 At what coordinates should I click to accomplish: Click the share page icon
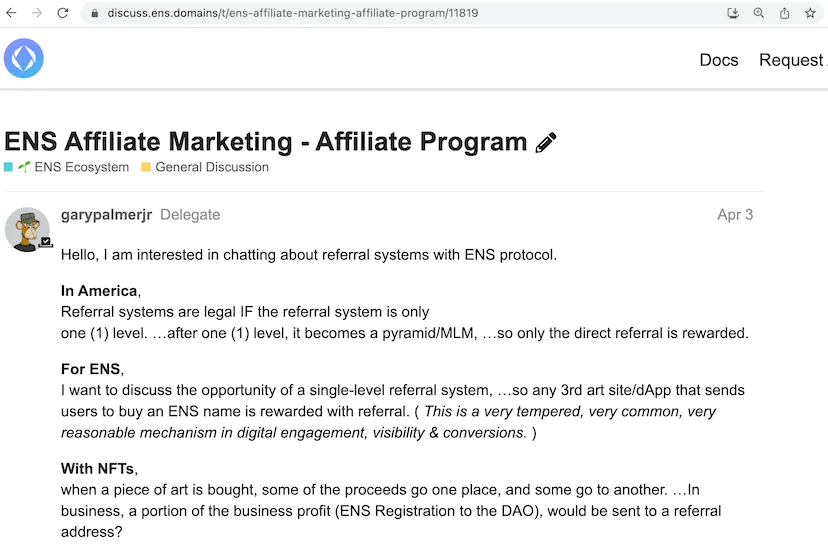(785, 13)
